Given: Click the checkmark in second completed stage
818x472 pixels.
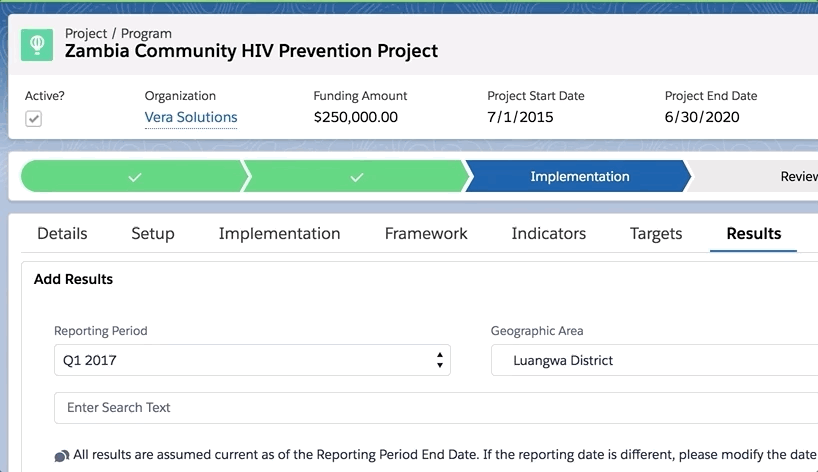Looking at the screenshot, I should 356,177.
